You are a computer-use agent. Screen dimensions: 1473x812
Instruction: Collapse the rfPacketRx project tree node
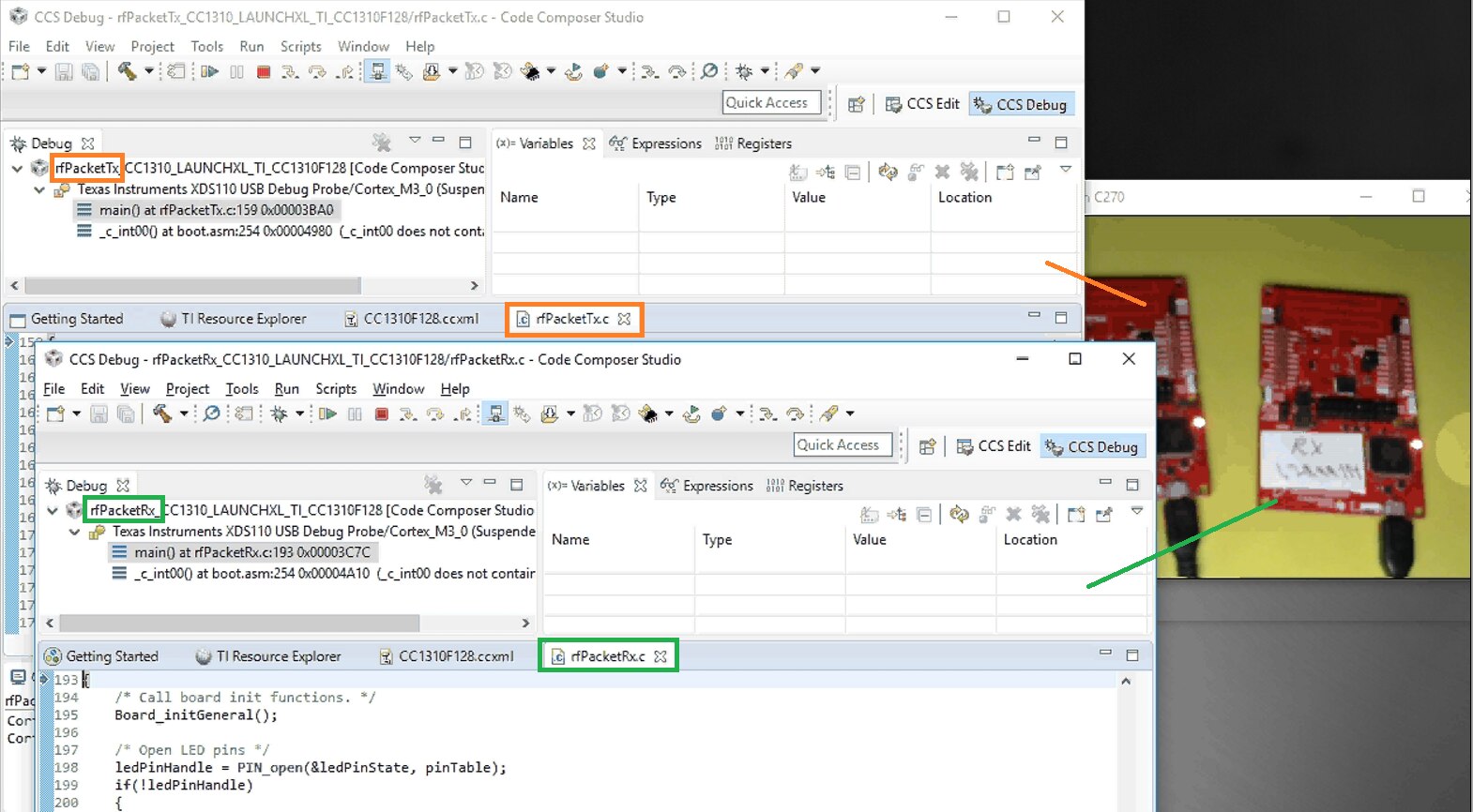[53, 511]
